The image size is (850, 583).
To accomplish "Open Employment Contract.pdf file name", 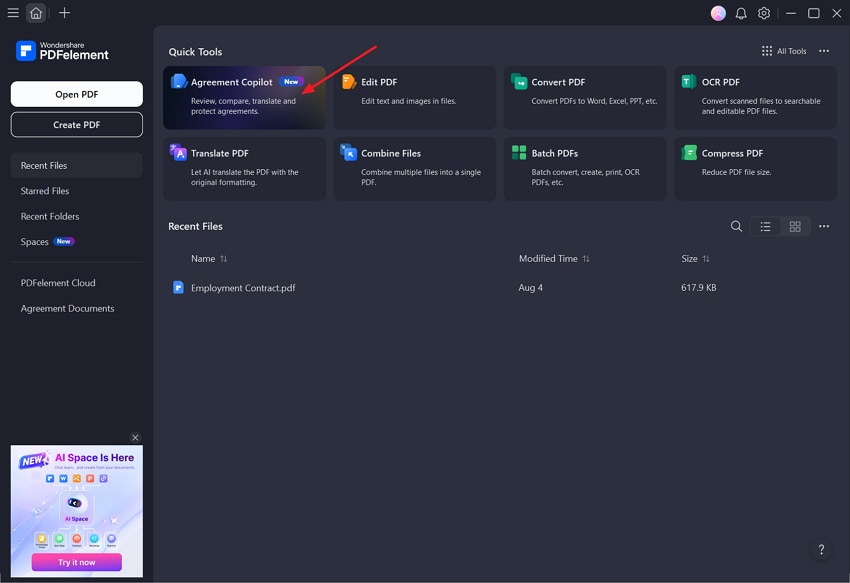I will (x=243, y=288).
